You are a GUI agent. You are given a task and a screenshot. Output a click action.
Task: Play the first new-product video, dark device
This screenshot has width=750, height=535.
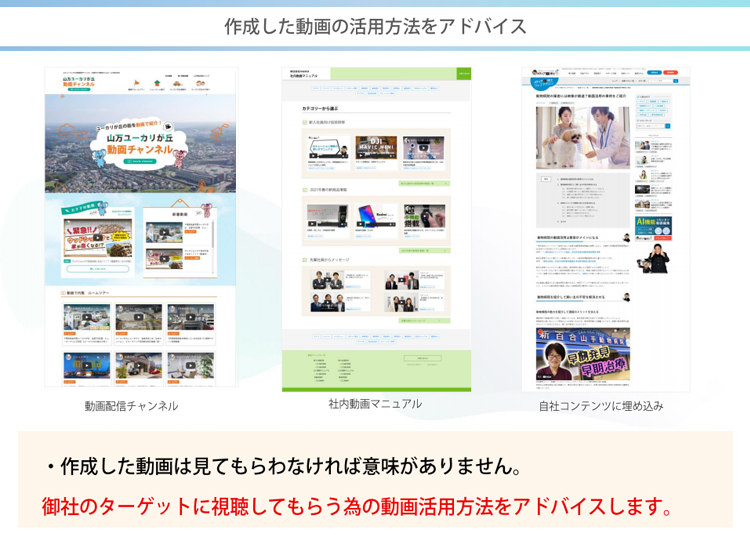(x=328, y=216)
